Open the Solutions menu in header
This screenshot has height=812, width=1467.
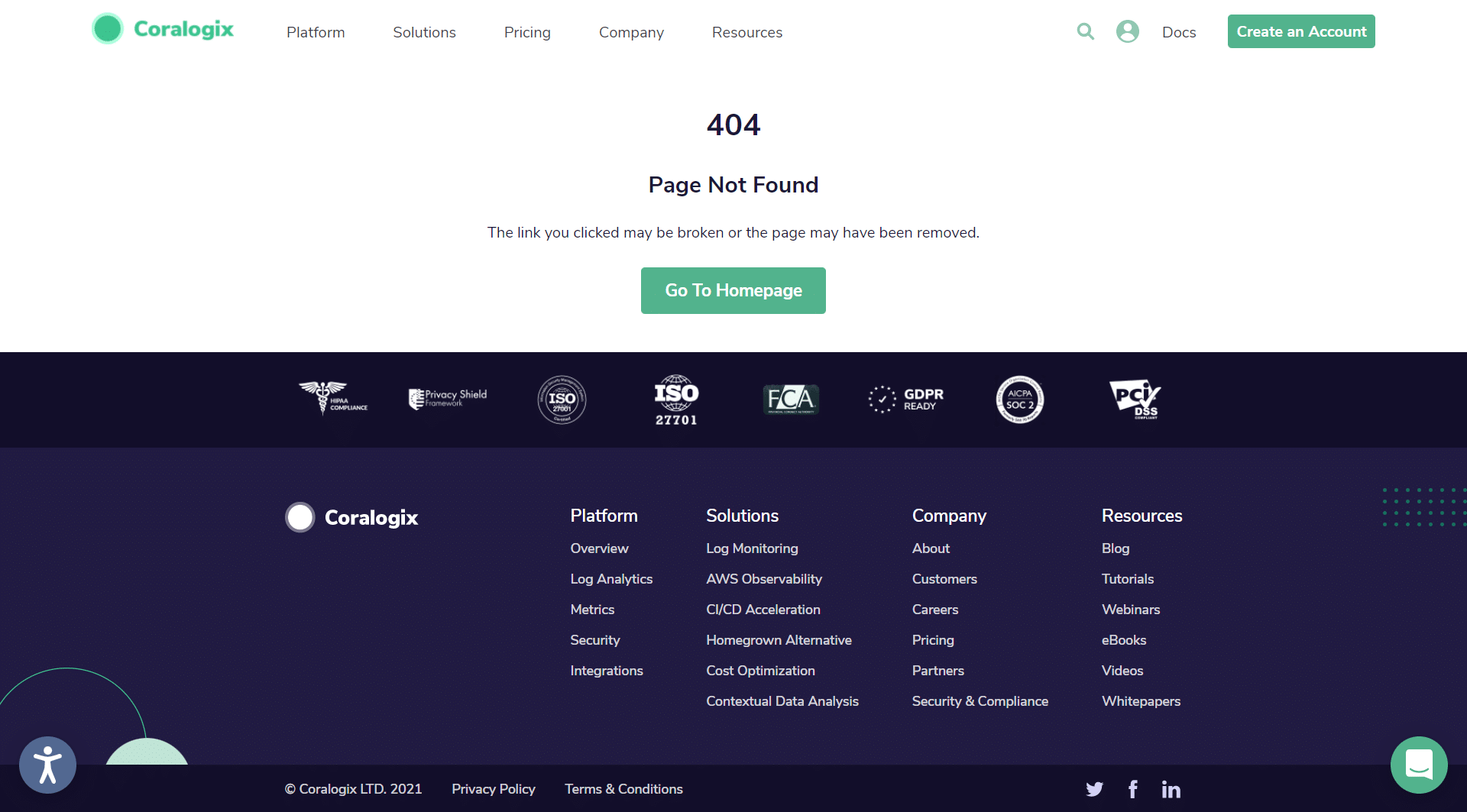point(424,32)
